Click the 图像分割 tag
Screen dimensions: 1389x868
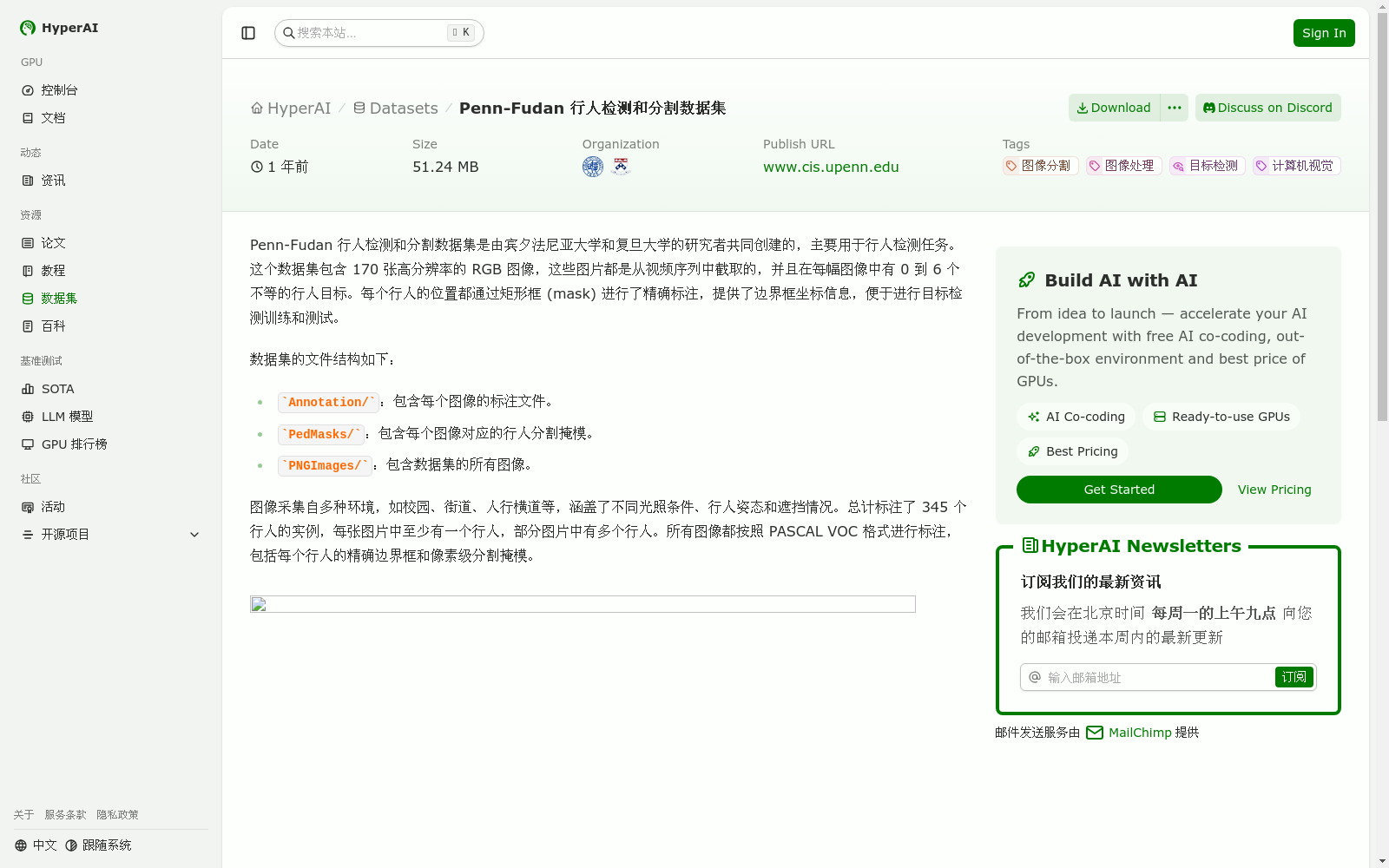tap(1040, 166)
